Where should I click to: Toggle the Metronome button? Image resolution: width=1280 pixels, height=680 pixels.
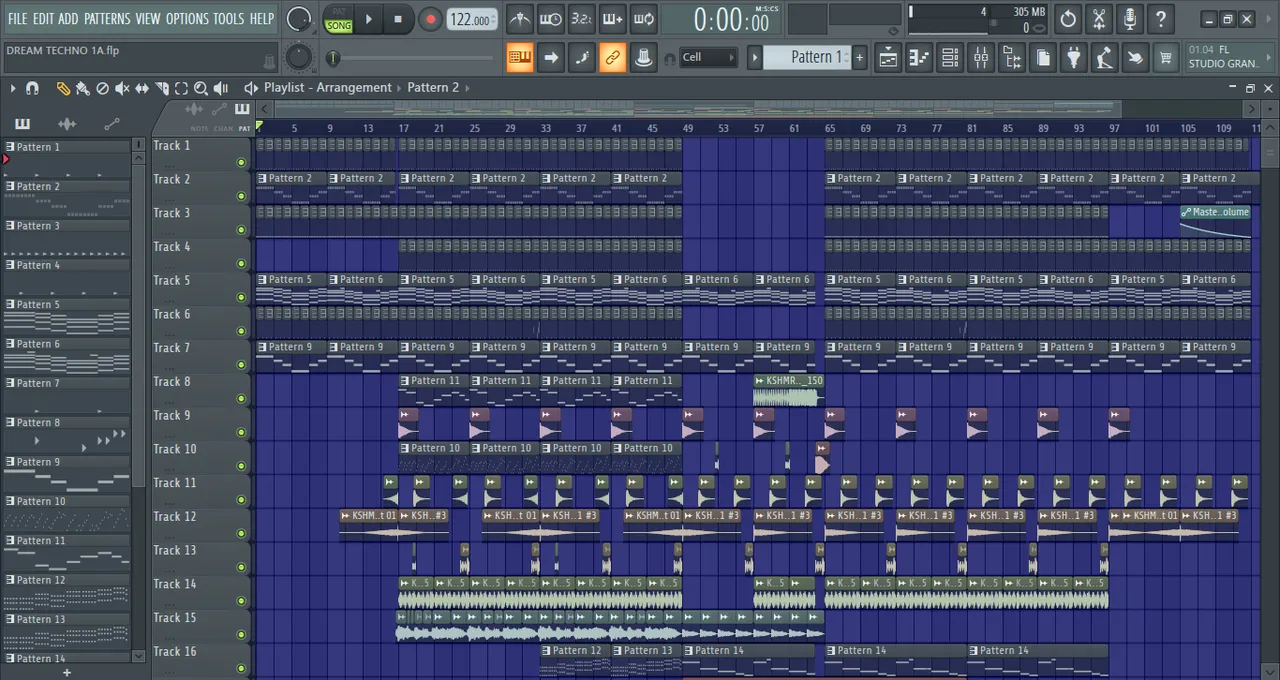coord(520,19)
